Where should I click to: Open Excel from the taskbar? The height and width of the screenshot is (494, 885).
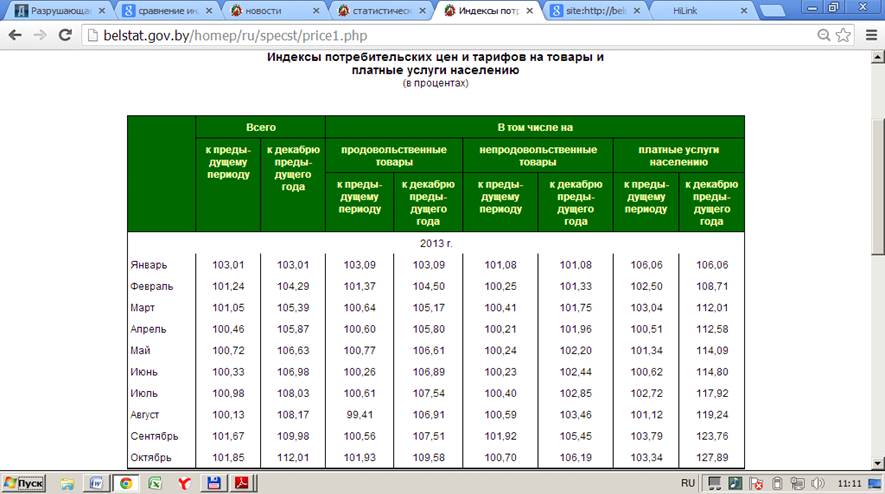coord(155,483)
